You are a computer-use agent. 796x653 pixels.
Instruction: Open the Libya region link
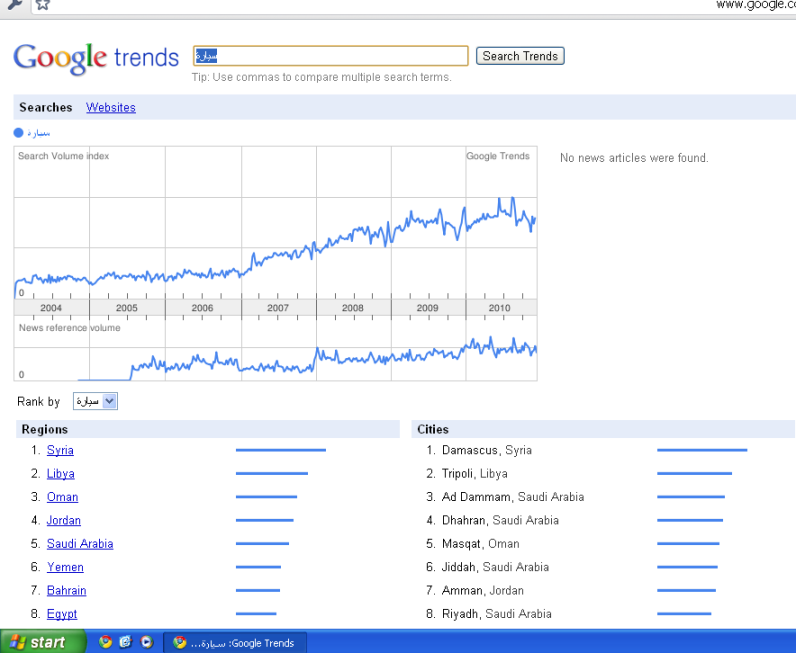pos(60,474)
